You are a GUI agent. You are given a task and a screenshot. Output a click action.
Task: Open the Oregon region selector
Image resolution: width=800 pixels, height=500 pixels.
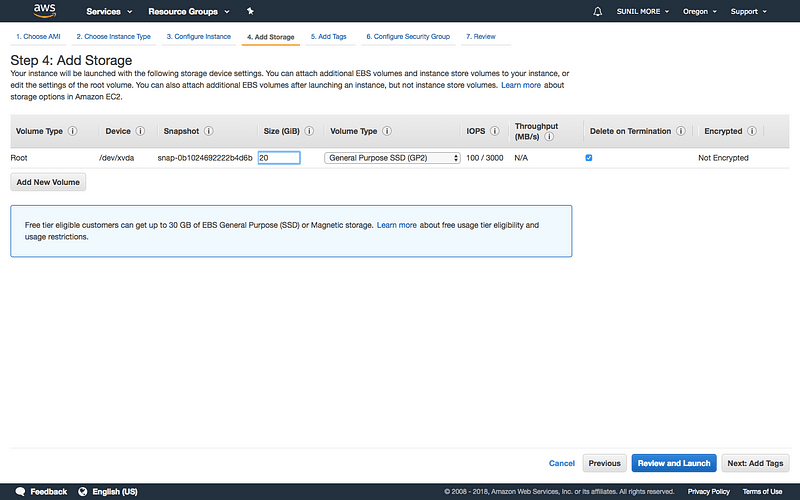click(x=699, y=11)
